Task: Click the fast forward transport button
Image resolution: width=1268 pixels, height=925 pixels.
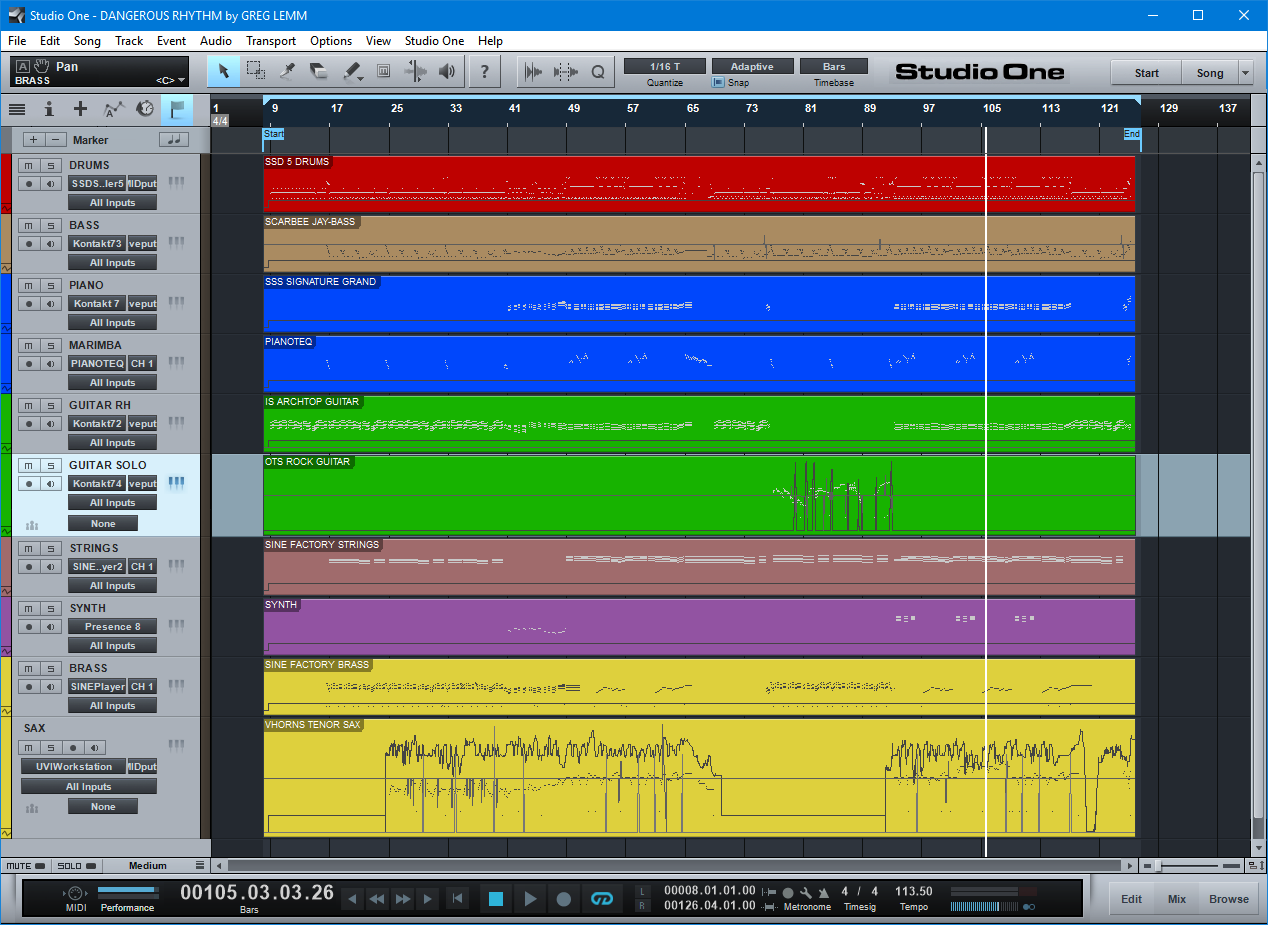Action: 403,899
